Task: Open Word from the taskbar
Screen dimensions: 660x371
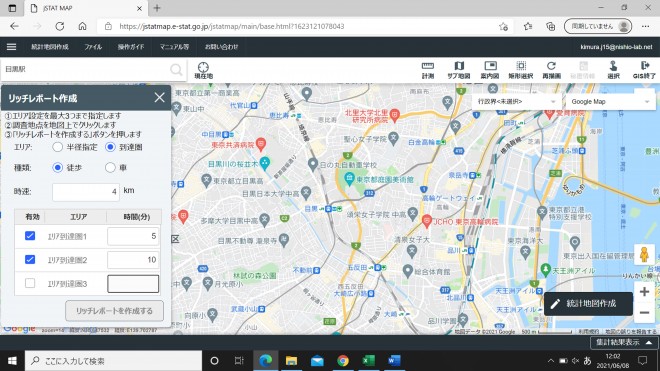Action: 394,360
